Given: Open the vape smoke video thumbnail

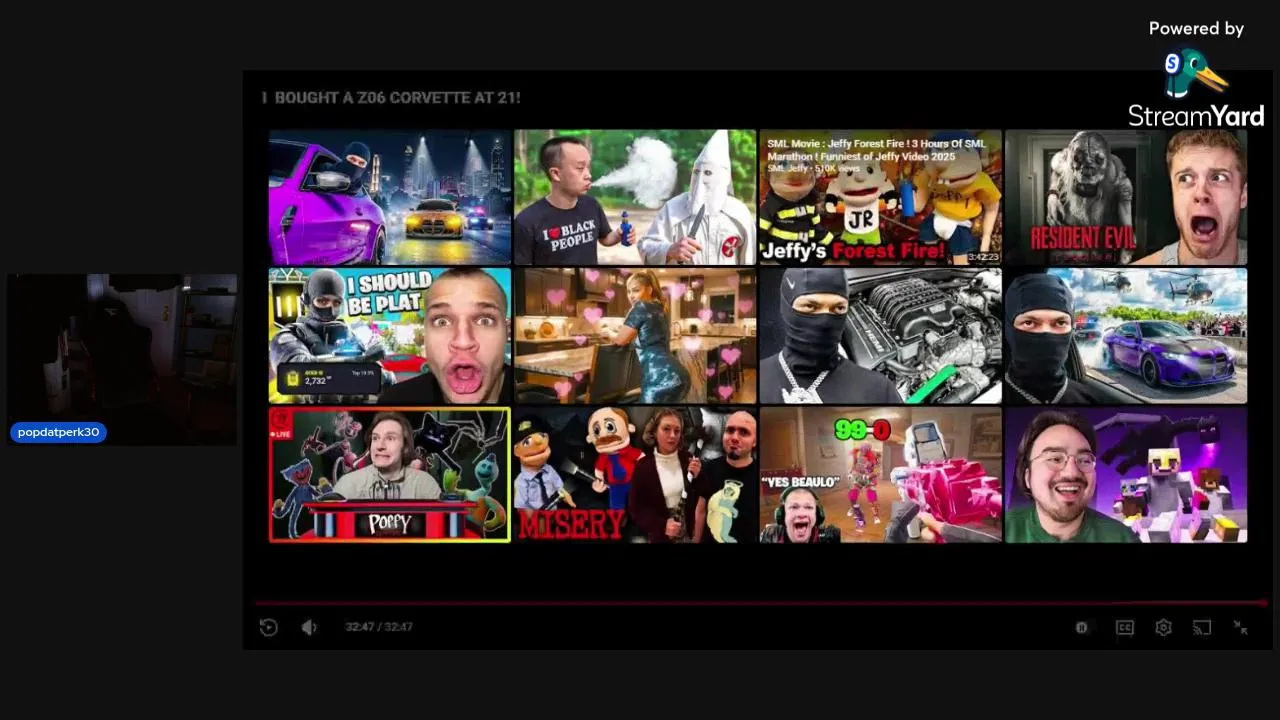Looking at the screenshot, I should [635, 197].
